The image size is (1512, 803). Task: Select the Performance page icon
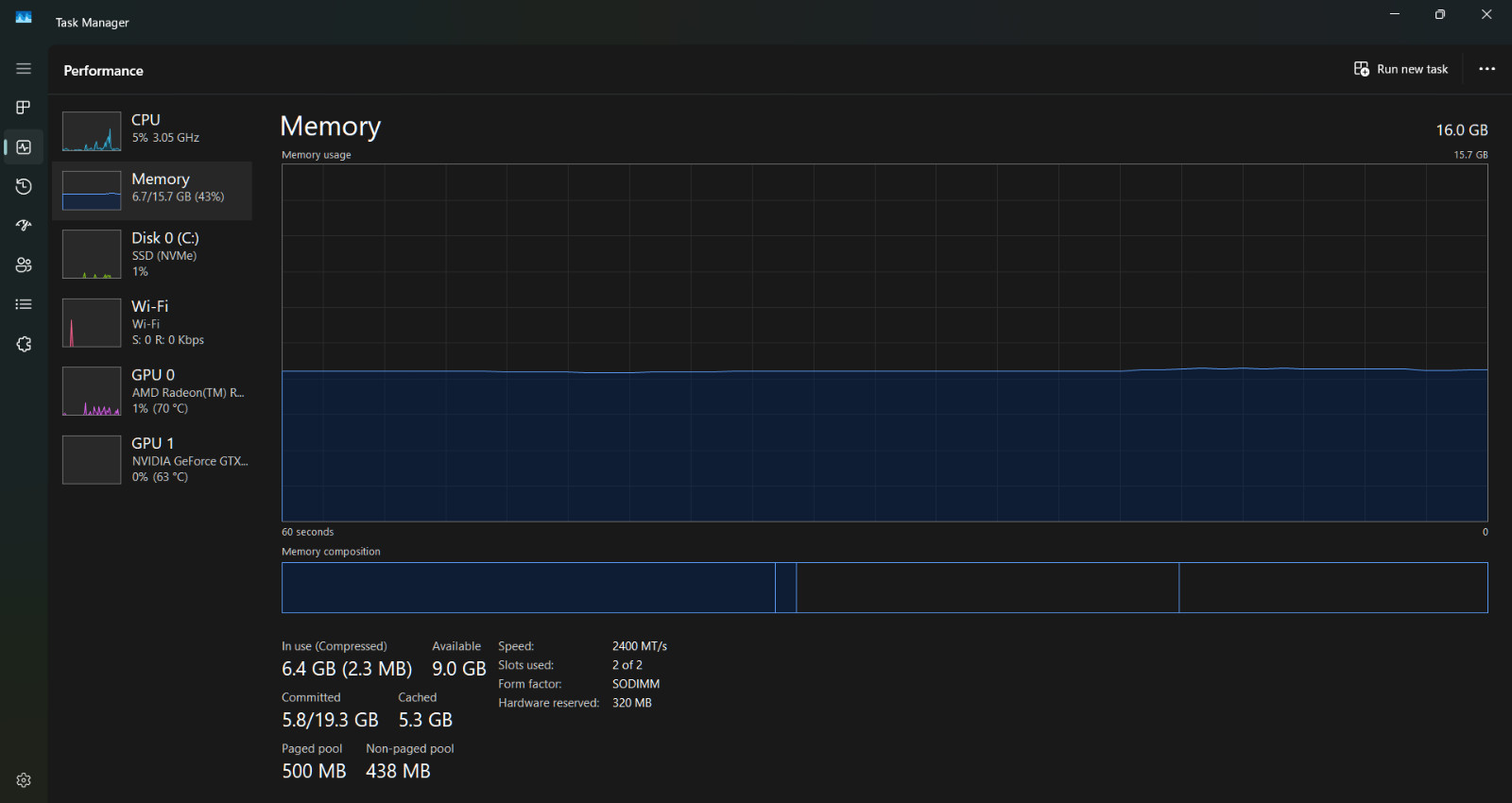pos(24,147)
